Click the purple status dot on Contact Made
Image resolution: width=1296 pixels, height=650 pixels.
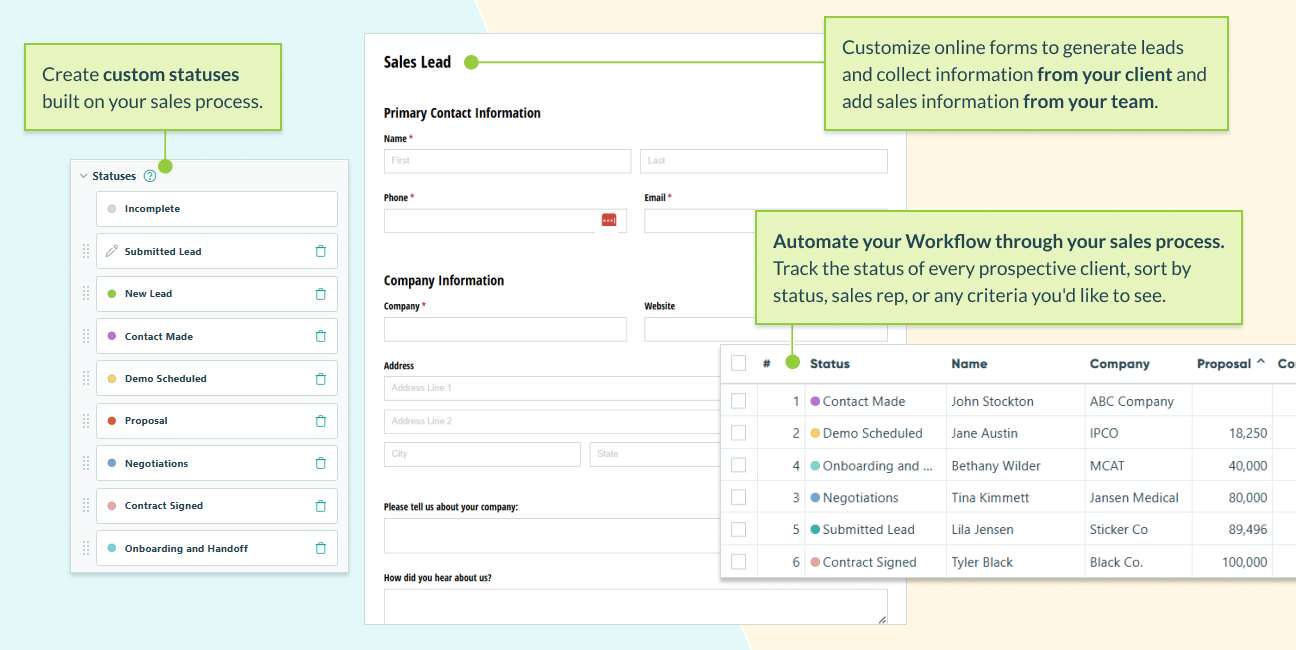coord(113,336)
